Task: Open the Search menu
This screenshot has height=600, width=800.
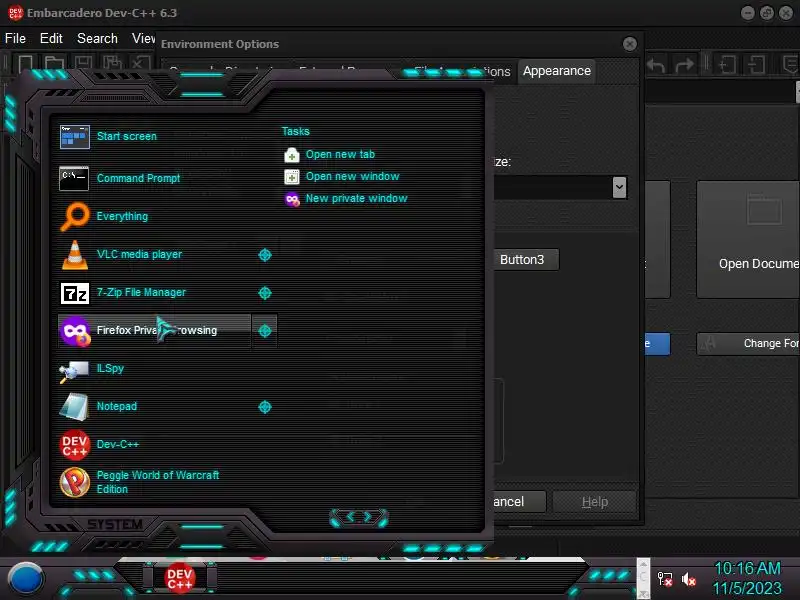Action: click(x=97, y=38)
